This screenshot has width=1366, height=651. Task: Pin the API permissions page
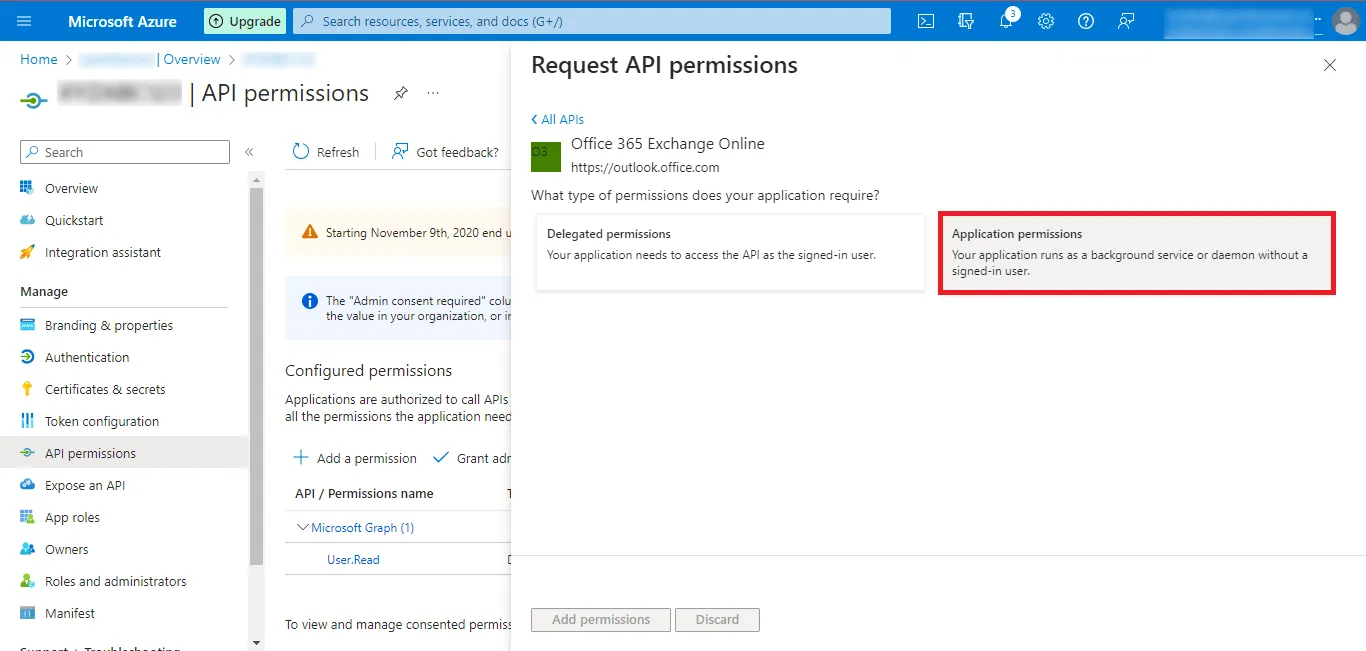[401, 93]
